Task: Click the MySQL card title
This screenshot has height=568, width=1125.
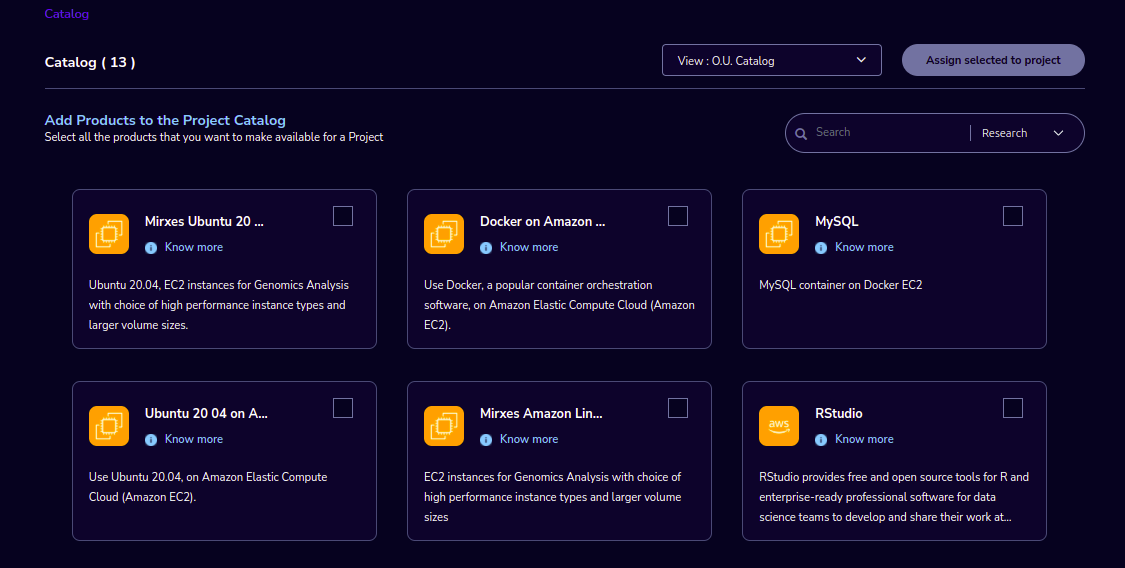Action: pos(837,222)
